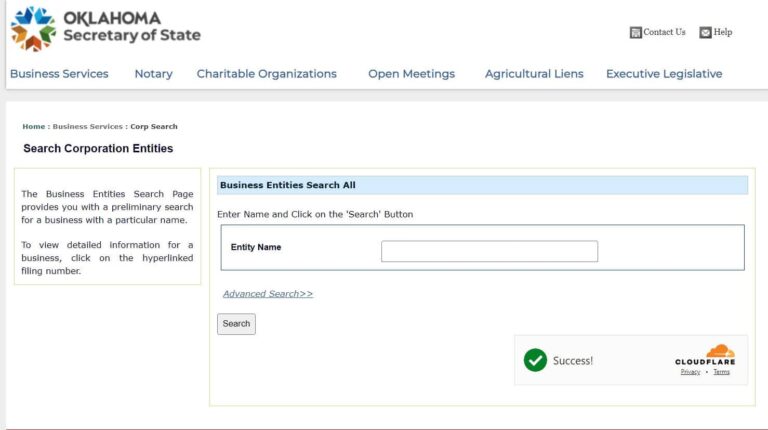The width and height of the screenshot is (768, 430).
Task: Select Charitable Organizations menu item
Action: click(x=266, y=74)
